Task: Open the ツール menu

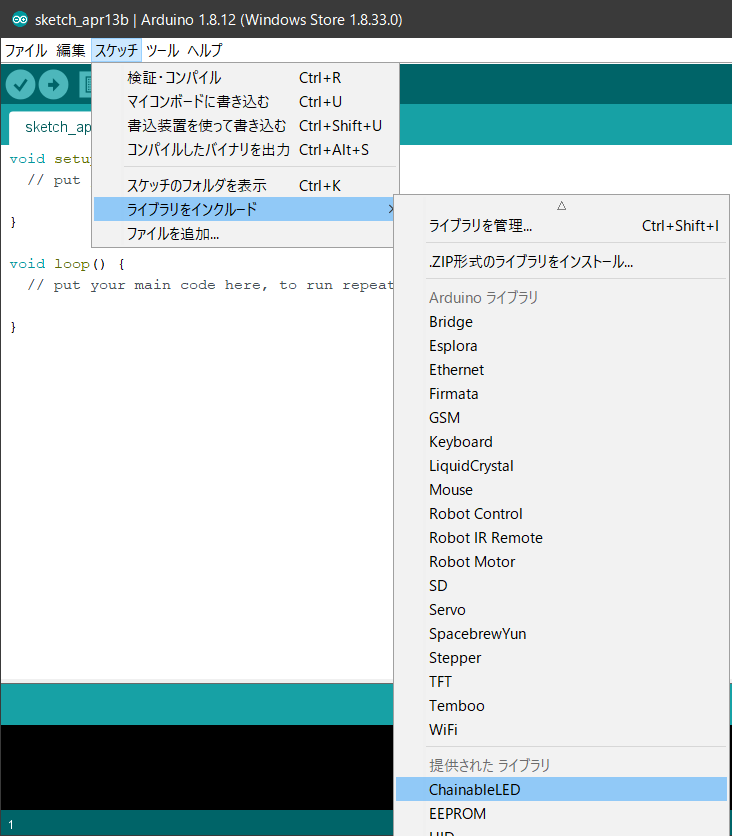Action: tap(162, 51)
